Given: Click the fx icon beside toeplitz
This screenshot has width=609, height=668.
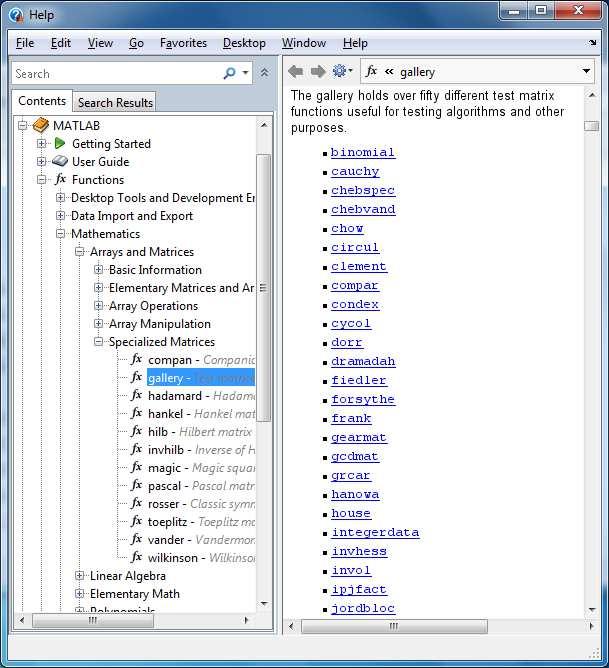Looking at the screenshot, I should click(136, 521).
